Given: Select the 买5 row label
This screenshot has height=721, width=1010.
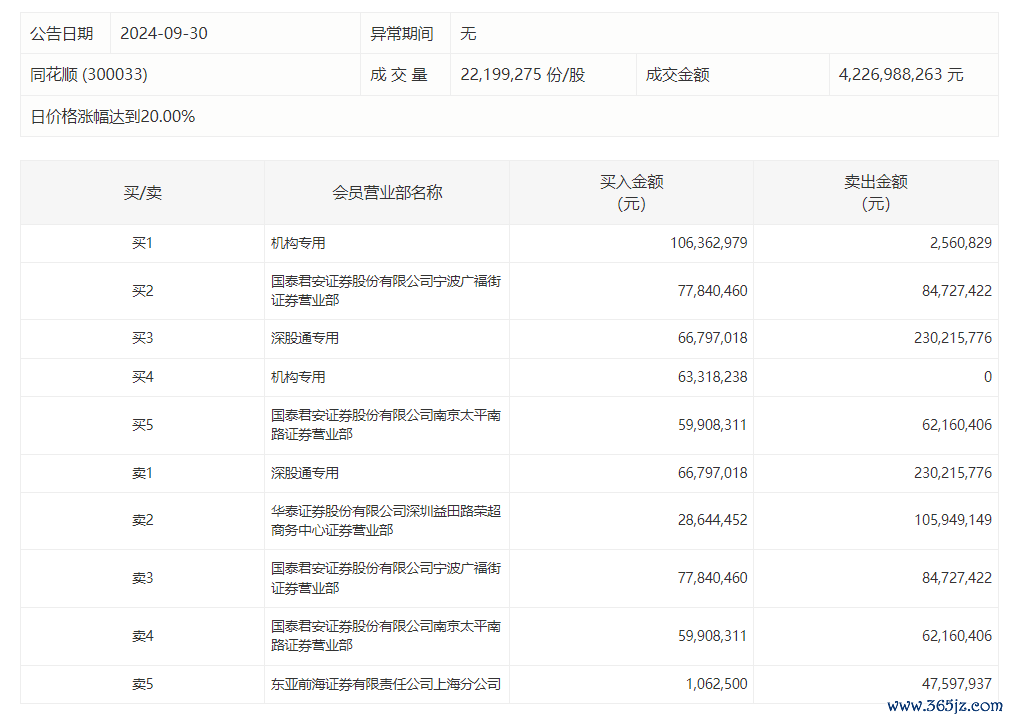Looking at the screenshot, I should pos(142,425).
